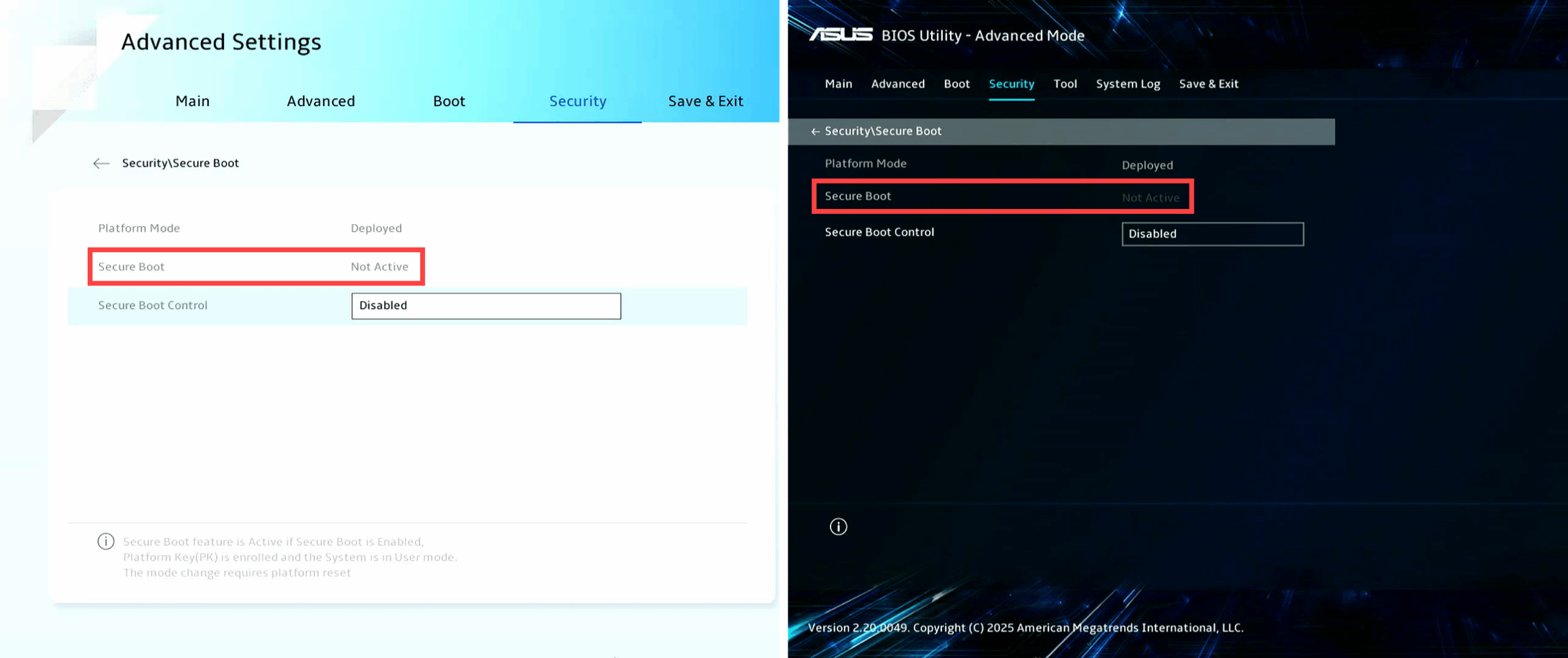Click the Advanced Settings heading

pyautogui.click(x=221, y=42)
